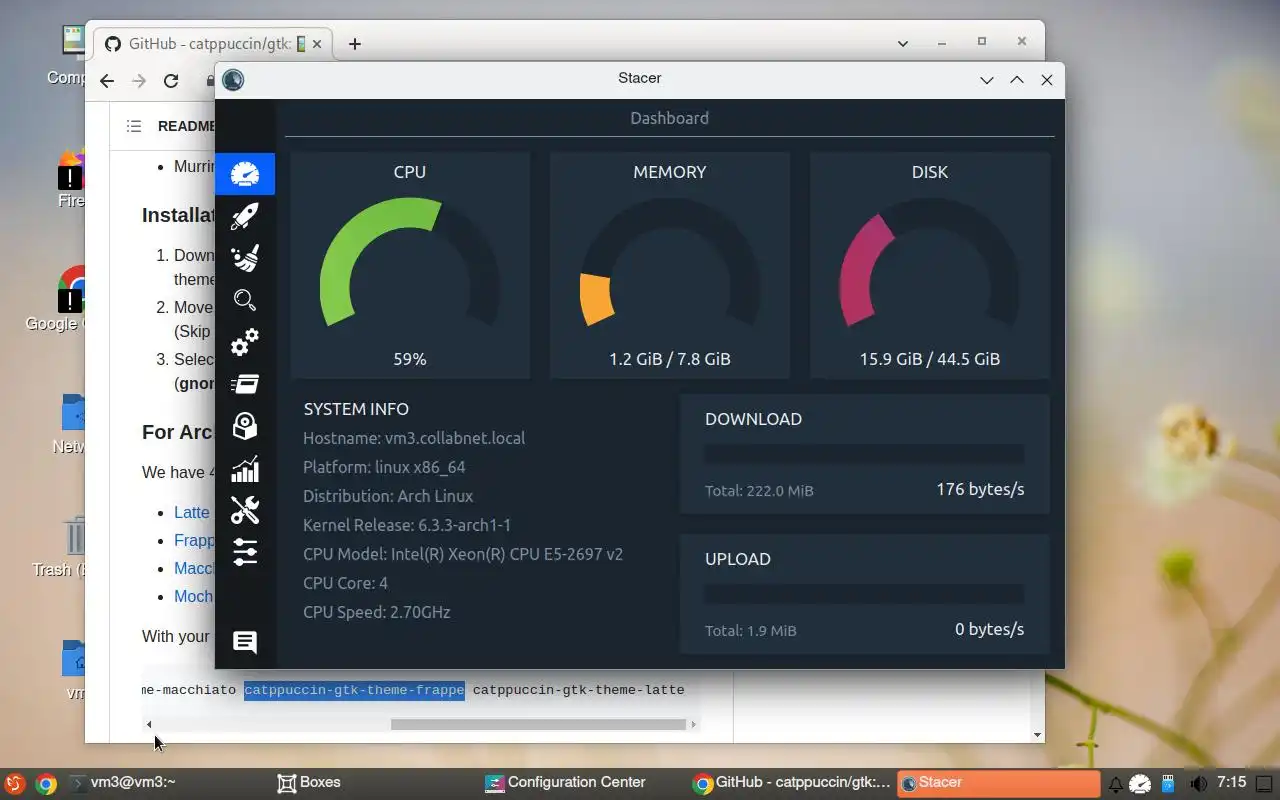
Task: Open Resources bar chart icon in Stacer
Action: [245, 469]
